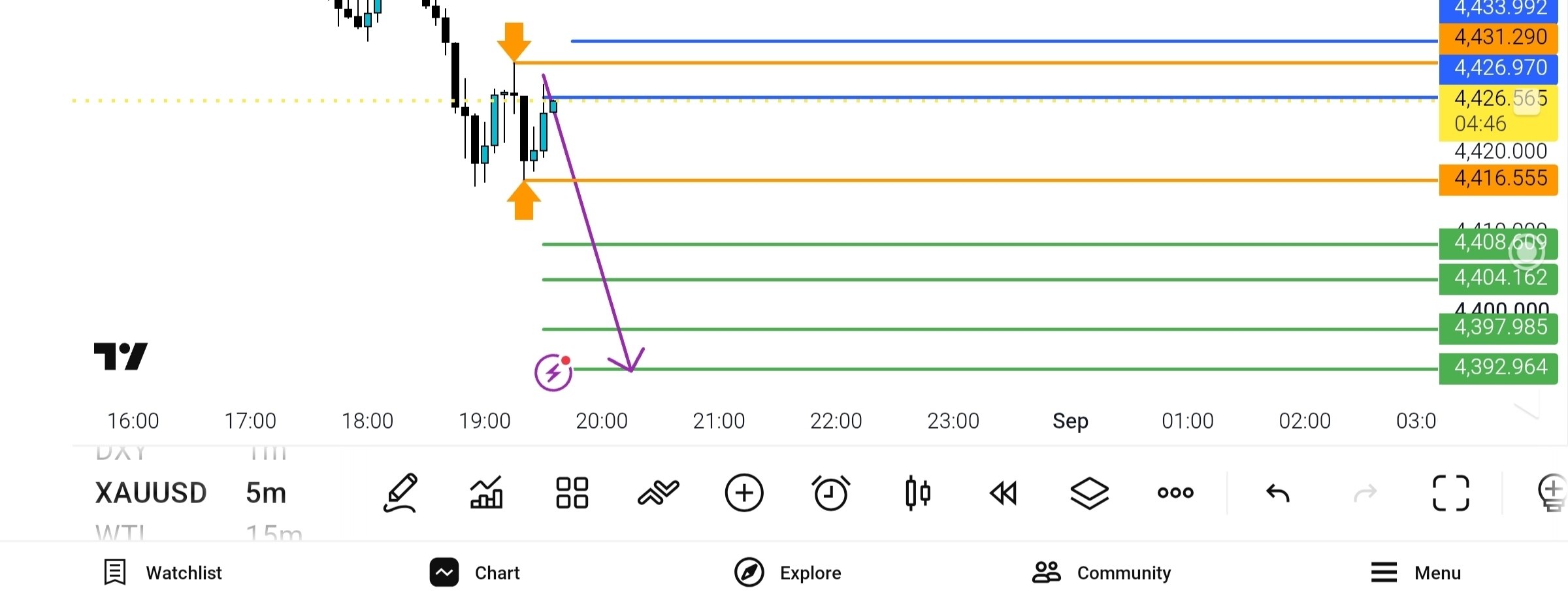
Task: Open the alert alarm clock icon
Action: 830,493
